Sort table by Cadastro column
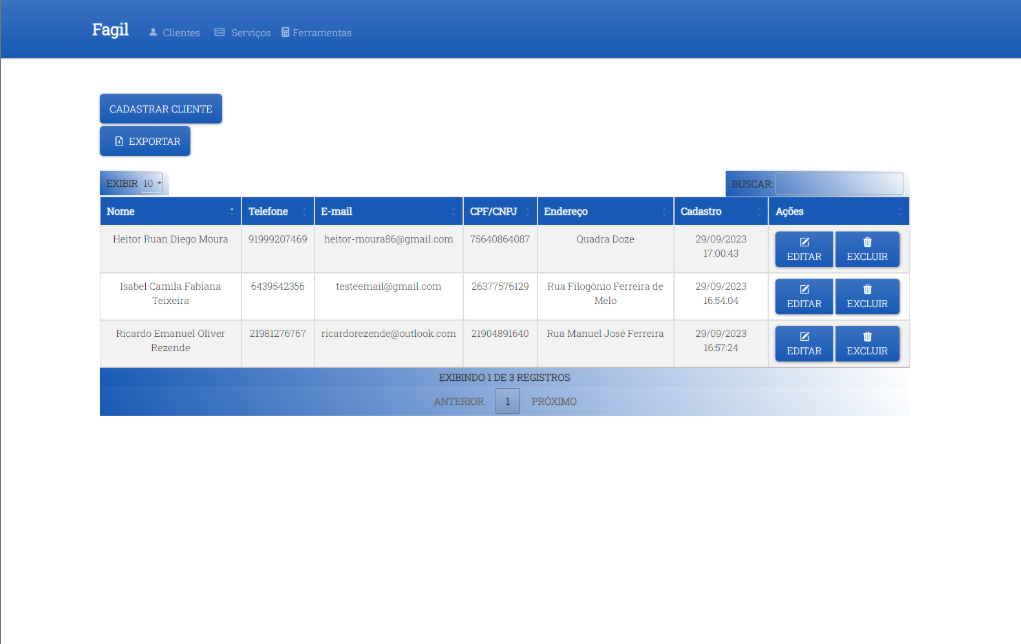 click(x=720, y=212)
